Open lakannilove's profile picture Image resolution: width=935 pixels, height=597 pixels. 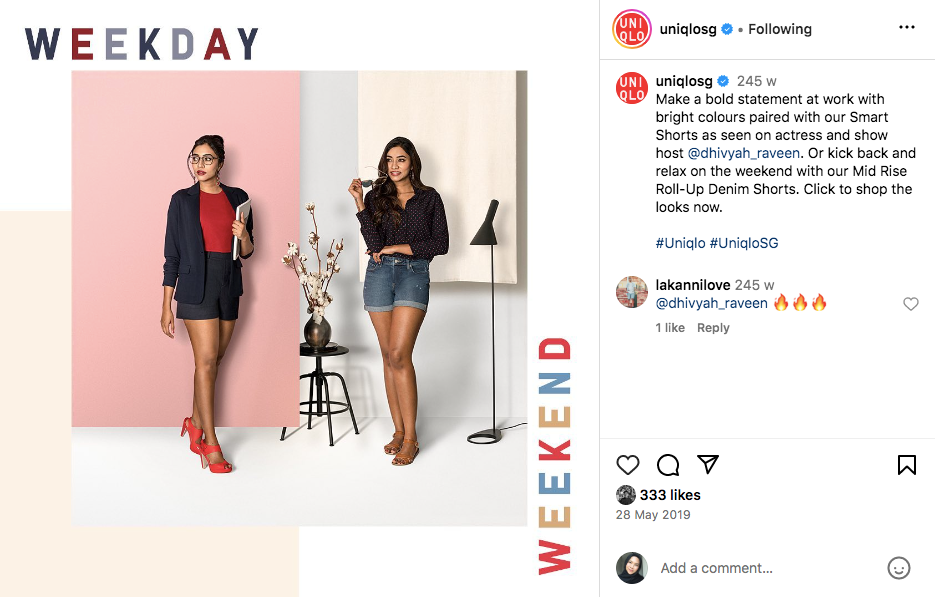pyautogui.click(x=631, y=292)
